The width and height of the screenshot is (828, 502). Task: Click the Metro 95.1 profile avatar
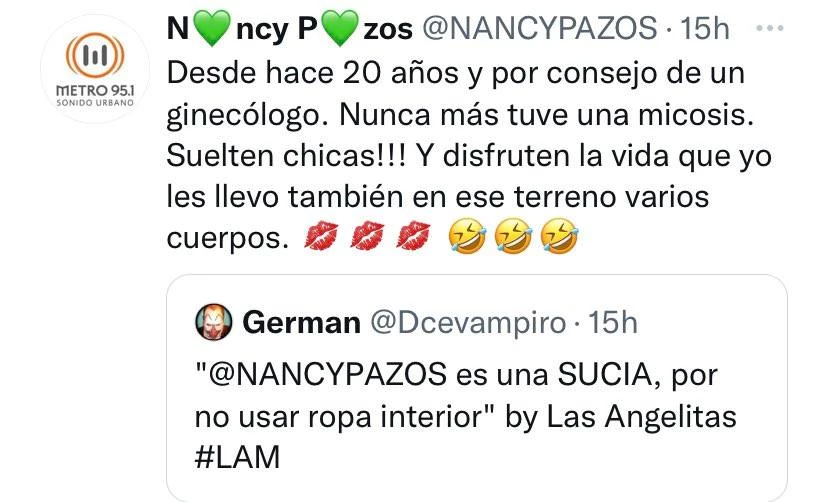(x=95, y=69)
